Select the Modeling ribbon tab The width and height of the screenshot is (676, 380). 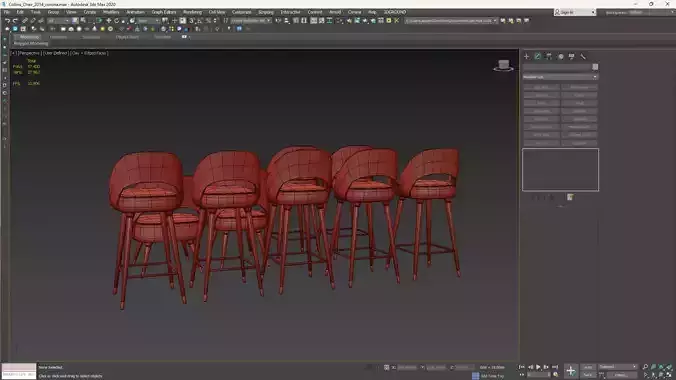(29, 37)
